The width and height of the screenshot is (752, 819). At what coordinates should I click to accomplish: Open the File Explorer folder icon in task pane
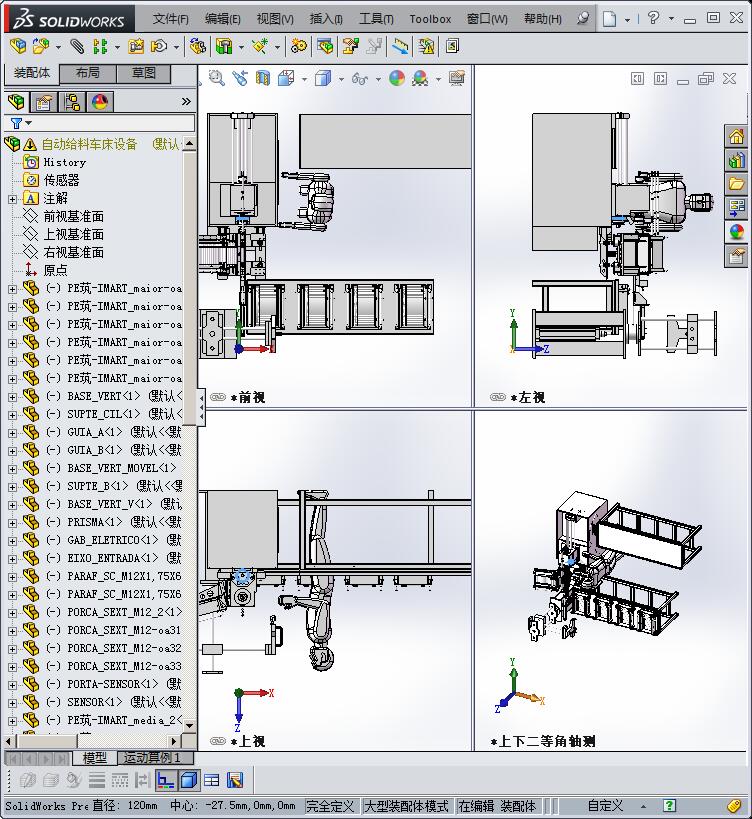pos(736,184)
